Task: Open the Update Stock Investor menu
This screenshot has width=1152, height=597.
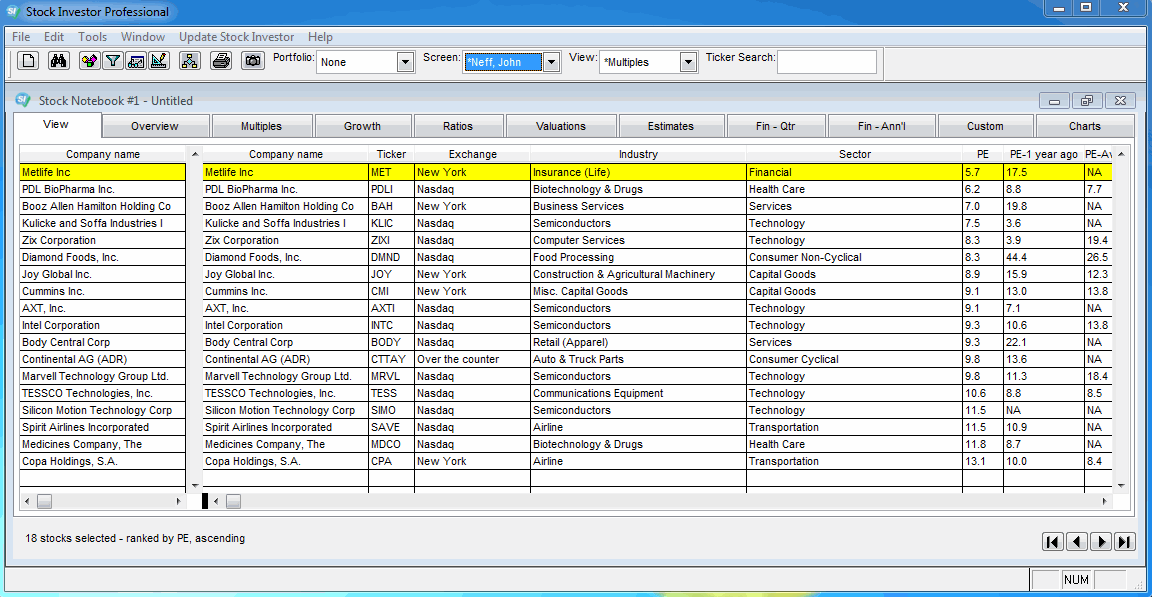Action: coord(236,37)
